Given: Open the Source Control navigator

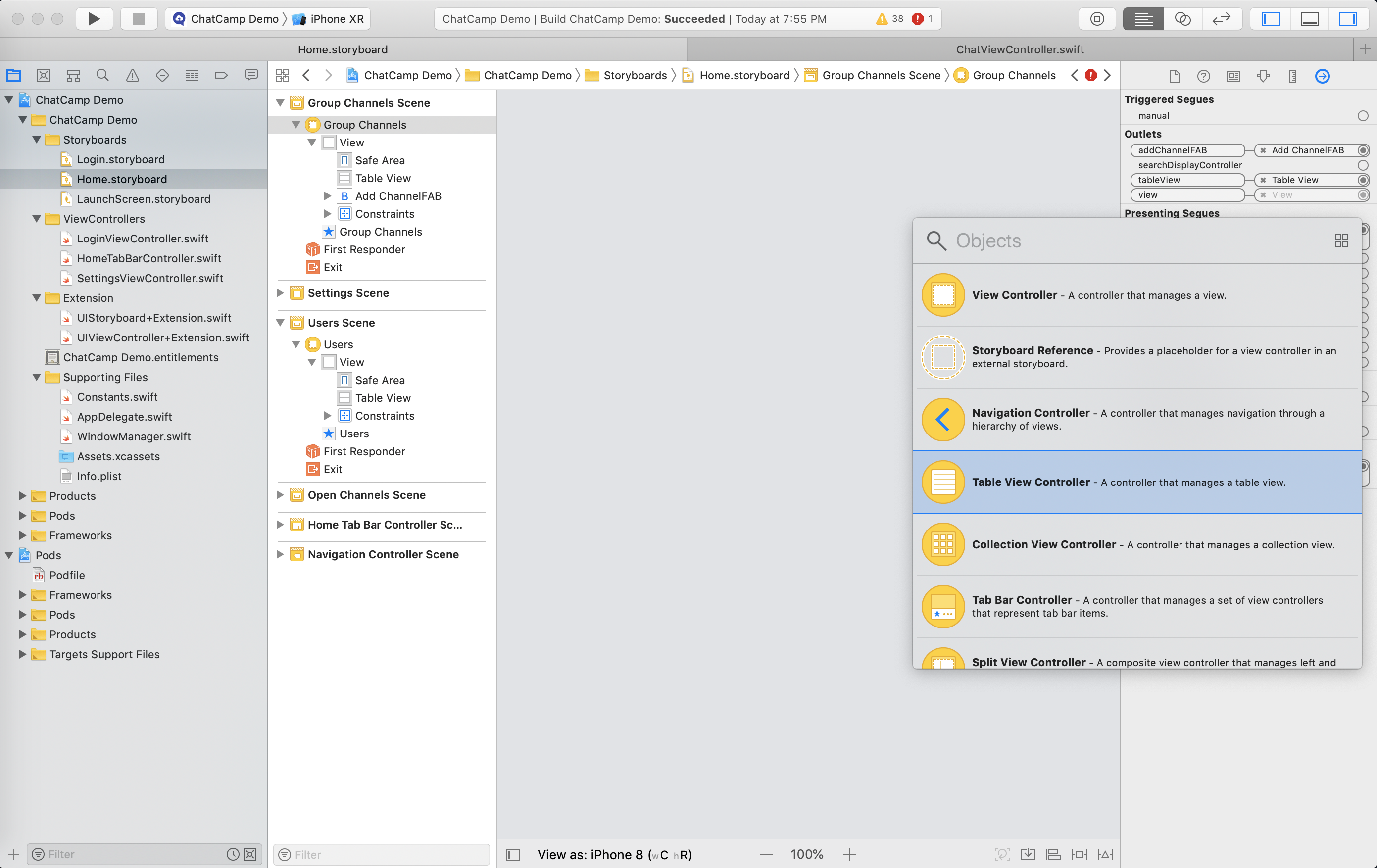Looking at the screenshot, I should 44,75.
